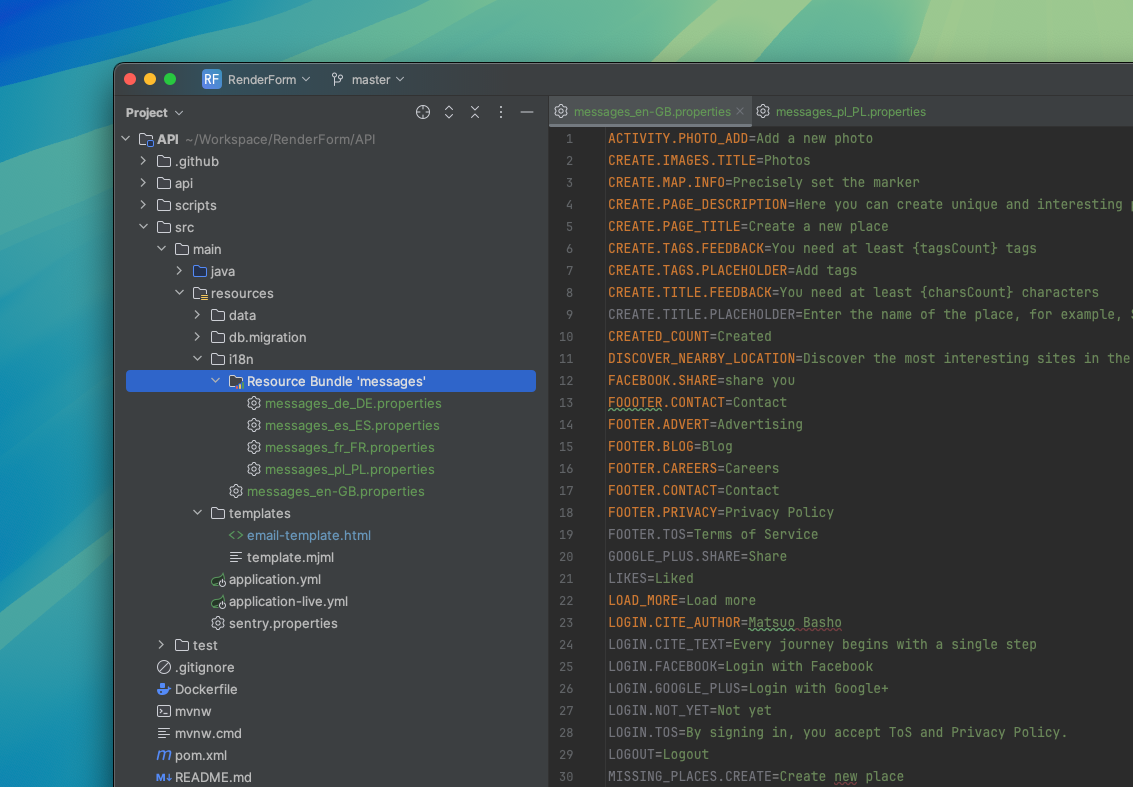Screen dimensions: 1133x787
Task: Expand the scripts folder
Action: [x=143, y=205]
